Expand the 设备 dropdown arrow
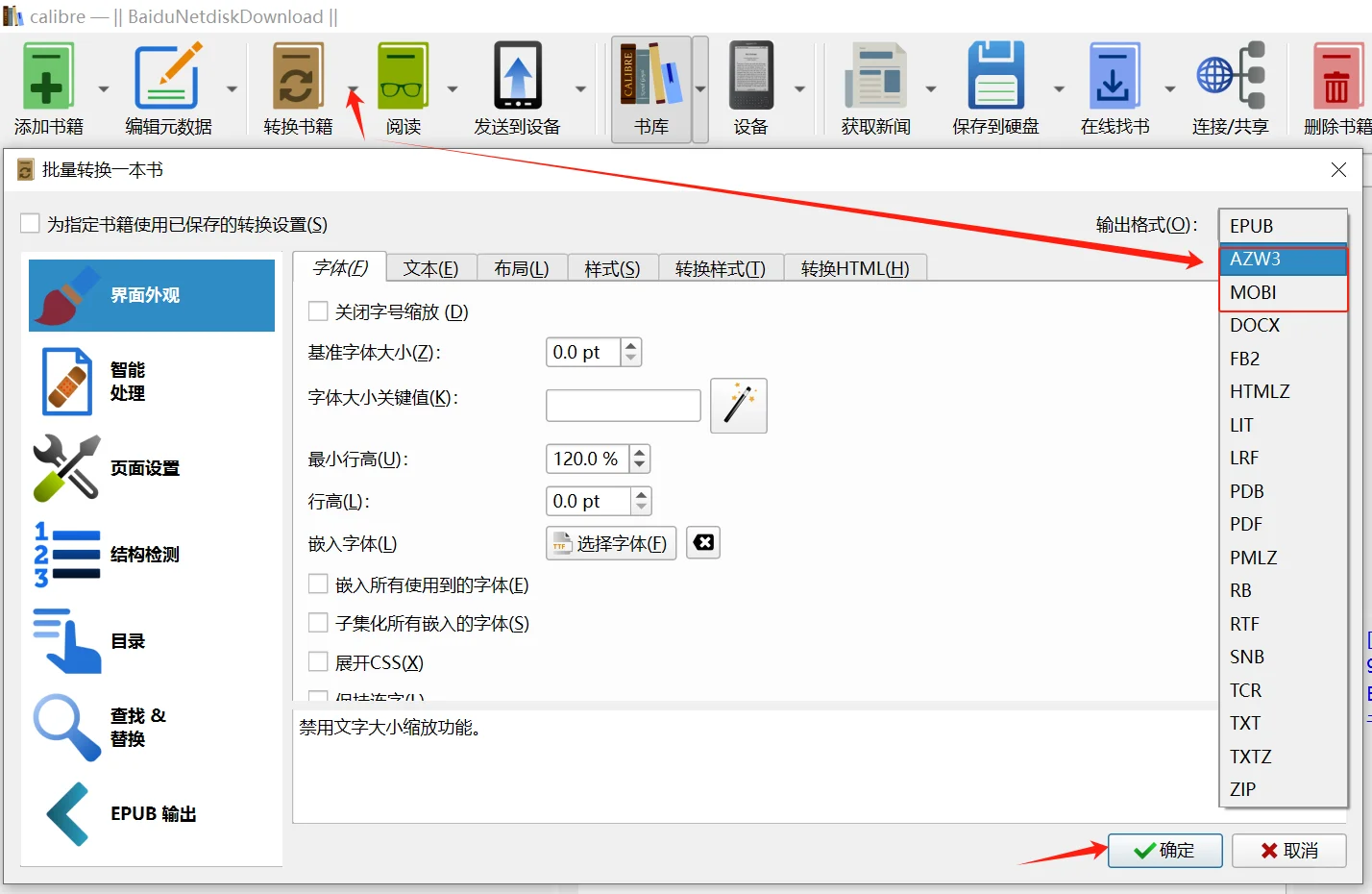Image resolution: width=1372 pixels, height=894 pixels. click(x=799, y=89)
